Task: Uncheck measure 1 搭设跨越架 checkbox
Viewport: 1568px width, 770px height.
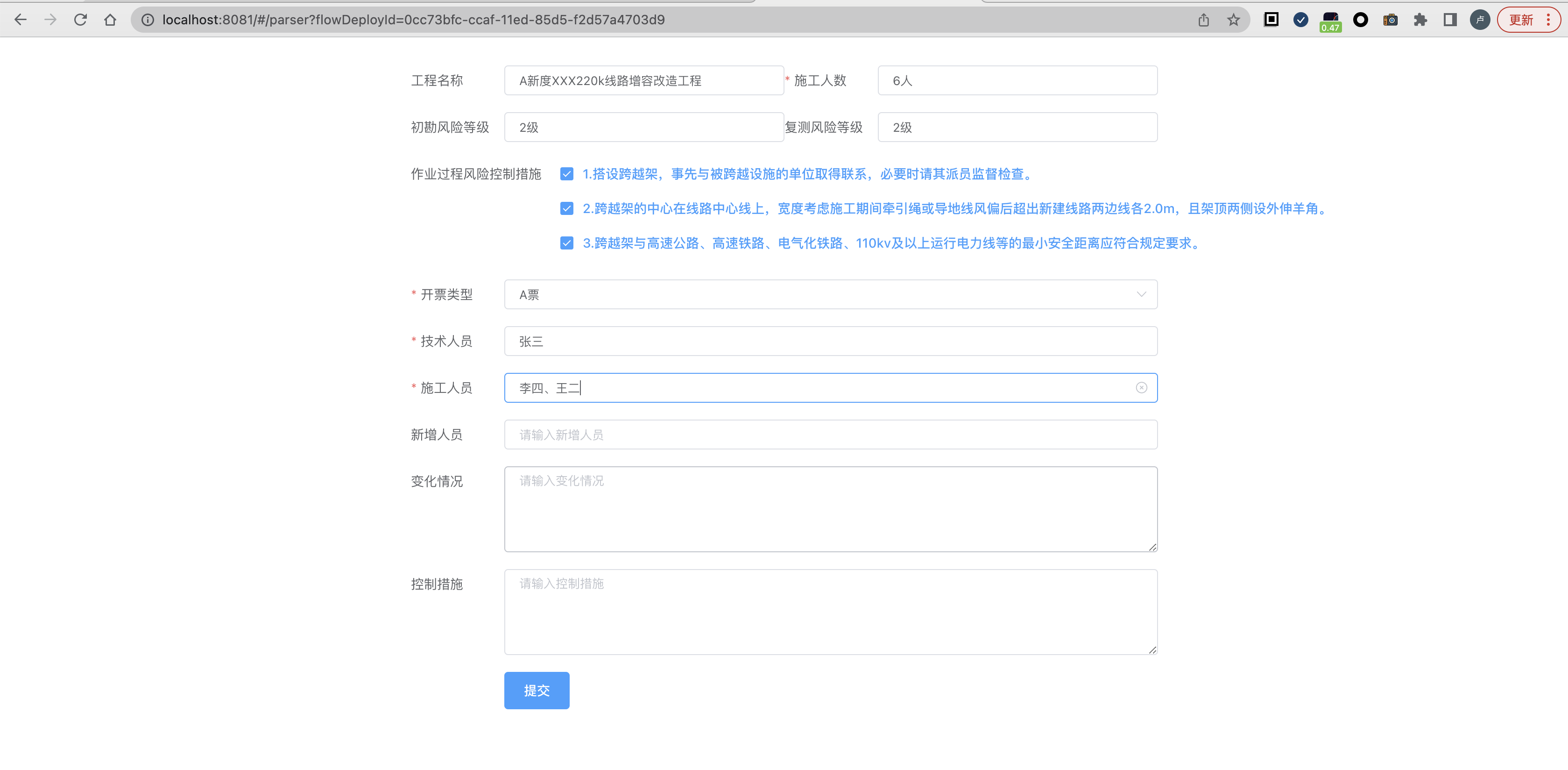Action: [x=567, y=174]
